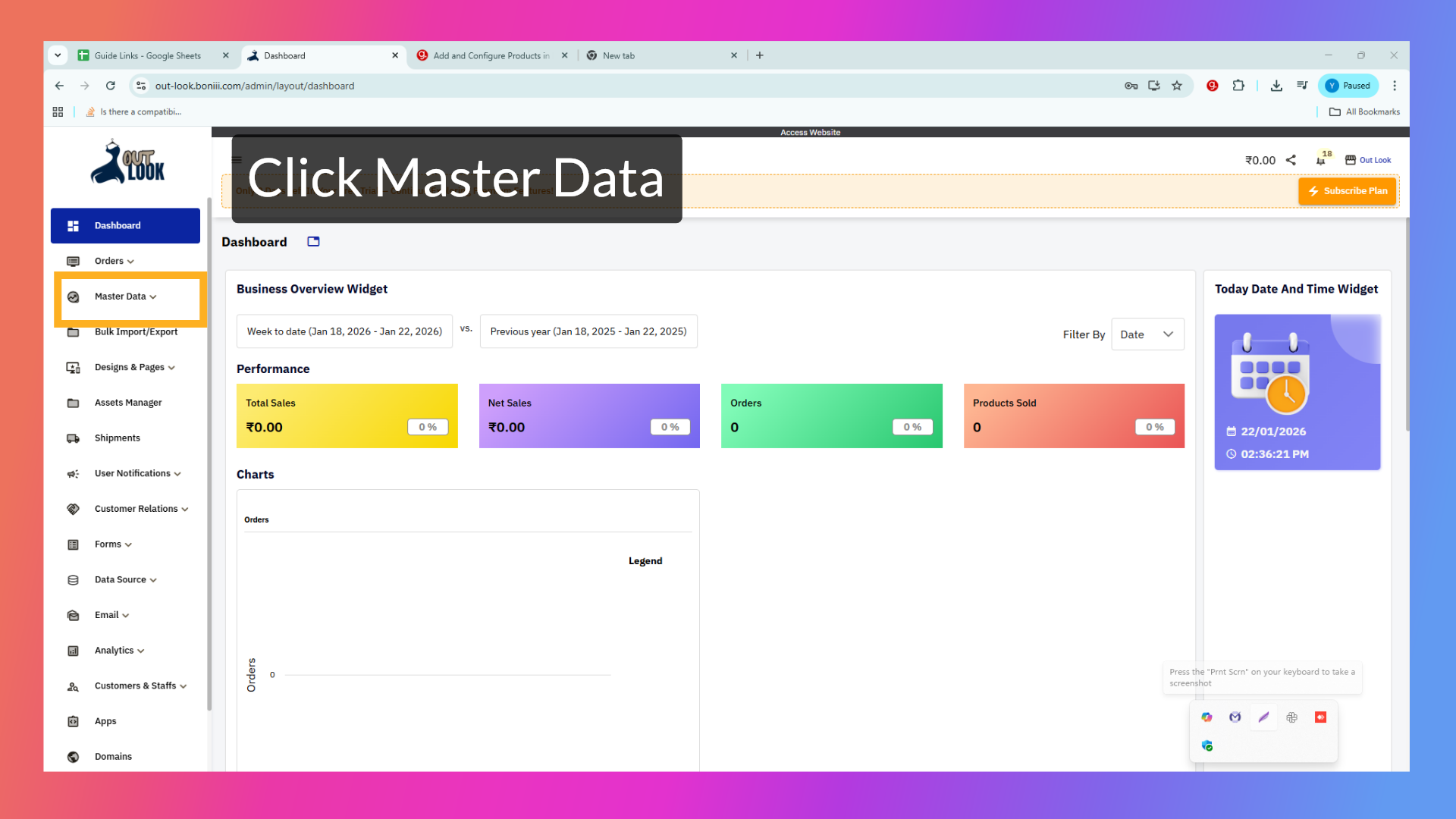Click the Dashboard external-window icon beside the heading

point(312,241)
